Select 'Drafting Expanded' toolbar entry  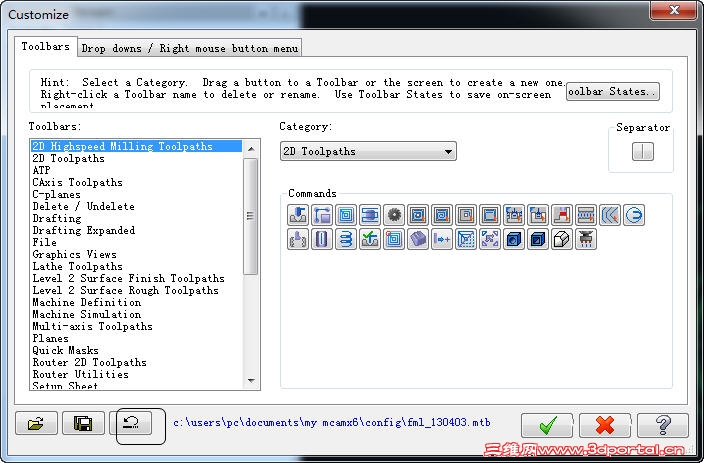pyautogui.click(x=137, y=230)
